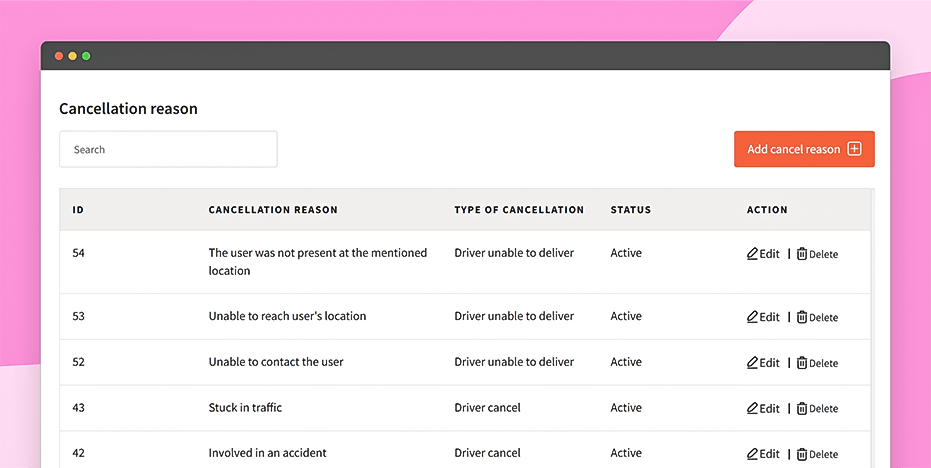Click 'Driver cancel' in the Stuck in traffic row

click(487, 407)
